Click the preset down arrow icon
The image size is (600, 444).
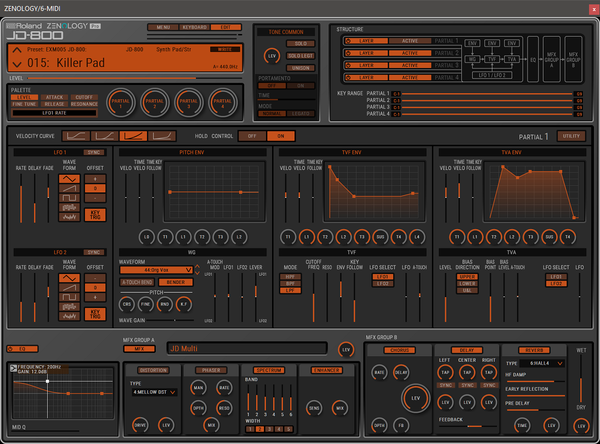pyautogui.click(x=17, y=64)
